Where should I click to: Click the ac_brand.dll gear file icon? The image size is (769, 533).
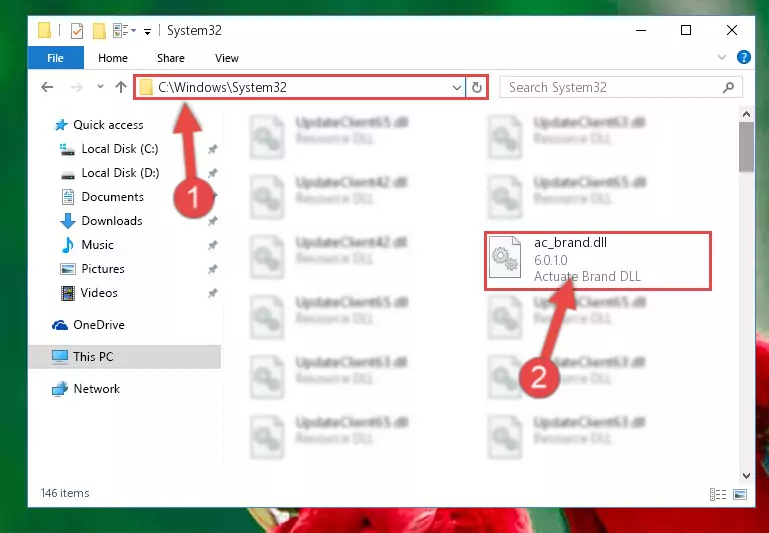pyautogui.click(x=505, y=257)
